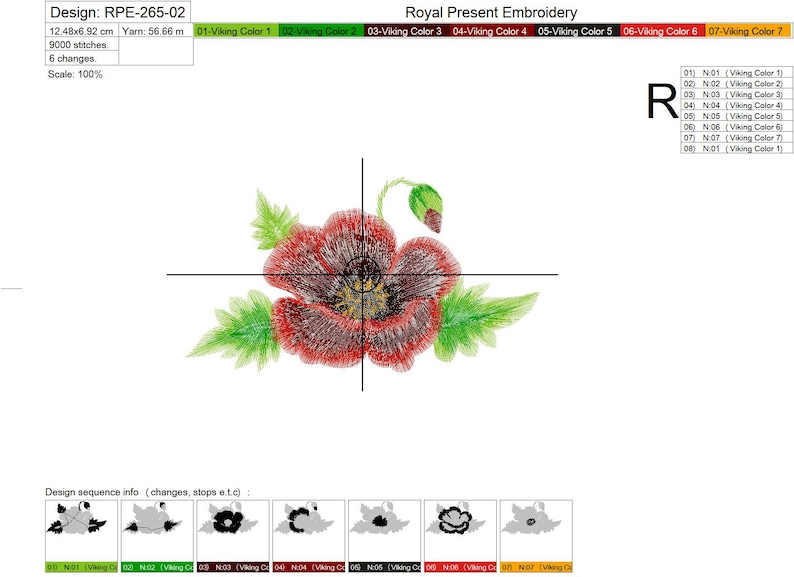Open sequence thumbnail 02 N:02
794x577 pixels.
(157, 536)
